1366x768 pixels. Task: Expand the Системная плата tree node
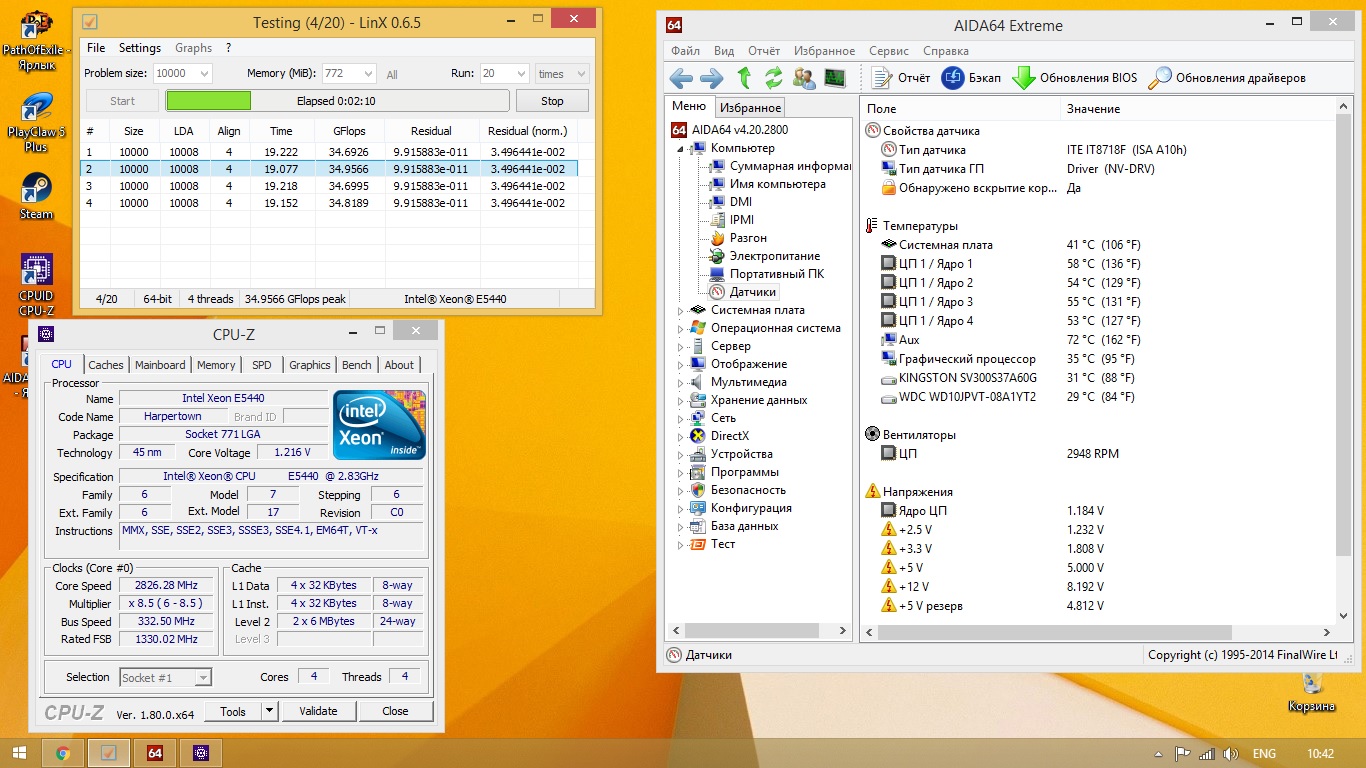click(681, 310)
